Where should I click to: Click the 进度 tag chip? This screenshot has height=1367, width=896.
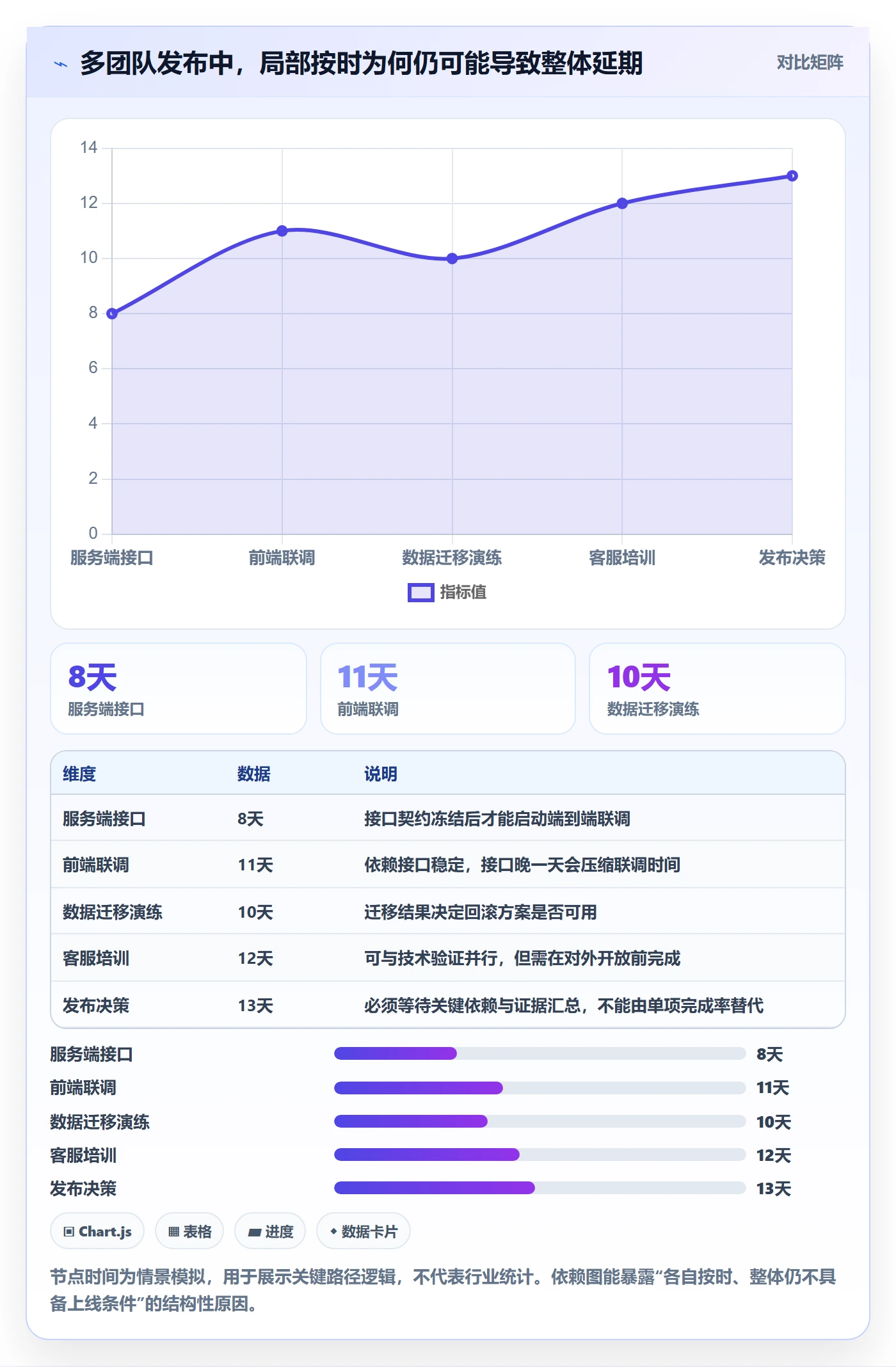(x=270, y=1231)
